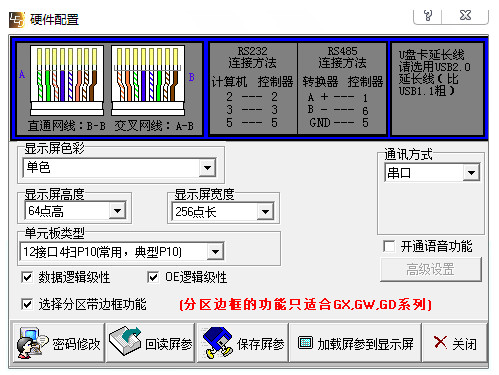Image resolution: width=499 pixels, height=375 pixels.
Task: Click the GND --- 5 RS485 row
Action: tap(339, 123)
